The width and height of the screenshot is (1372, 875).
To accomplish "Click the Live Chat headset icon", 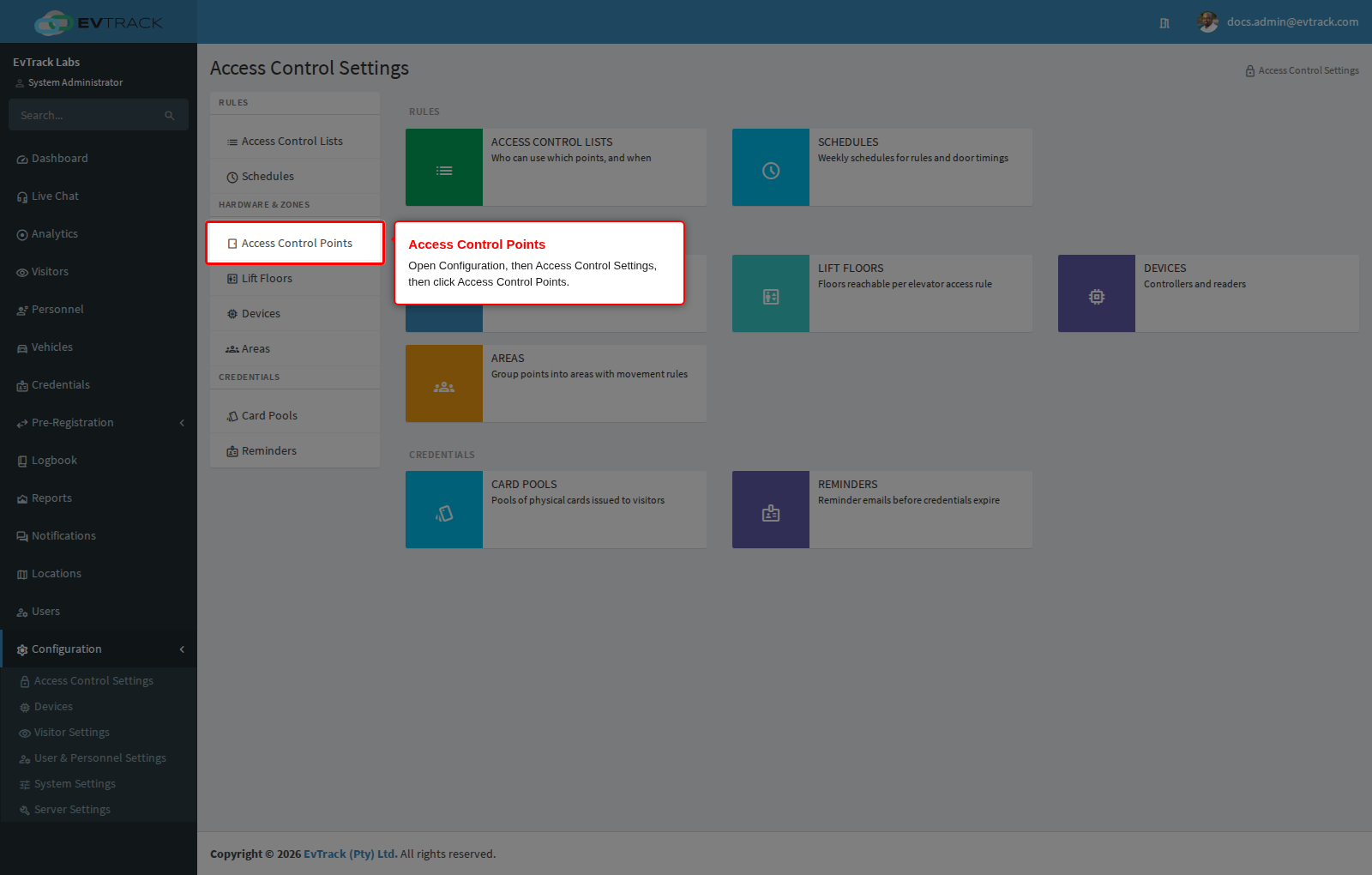I will (x=22, y=197).
